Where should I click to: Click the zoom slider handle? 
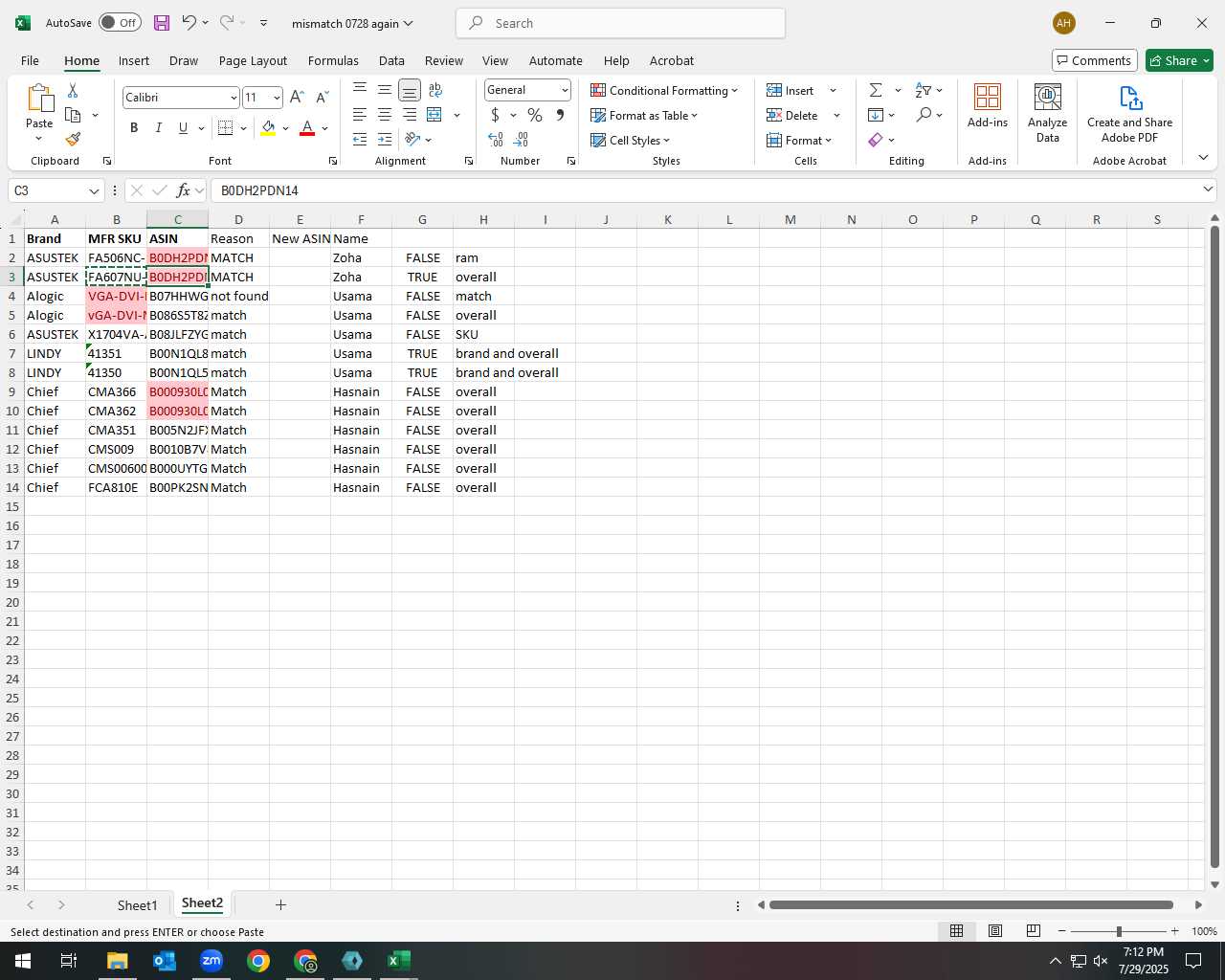[x=1119, y=931]
